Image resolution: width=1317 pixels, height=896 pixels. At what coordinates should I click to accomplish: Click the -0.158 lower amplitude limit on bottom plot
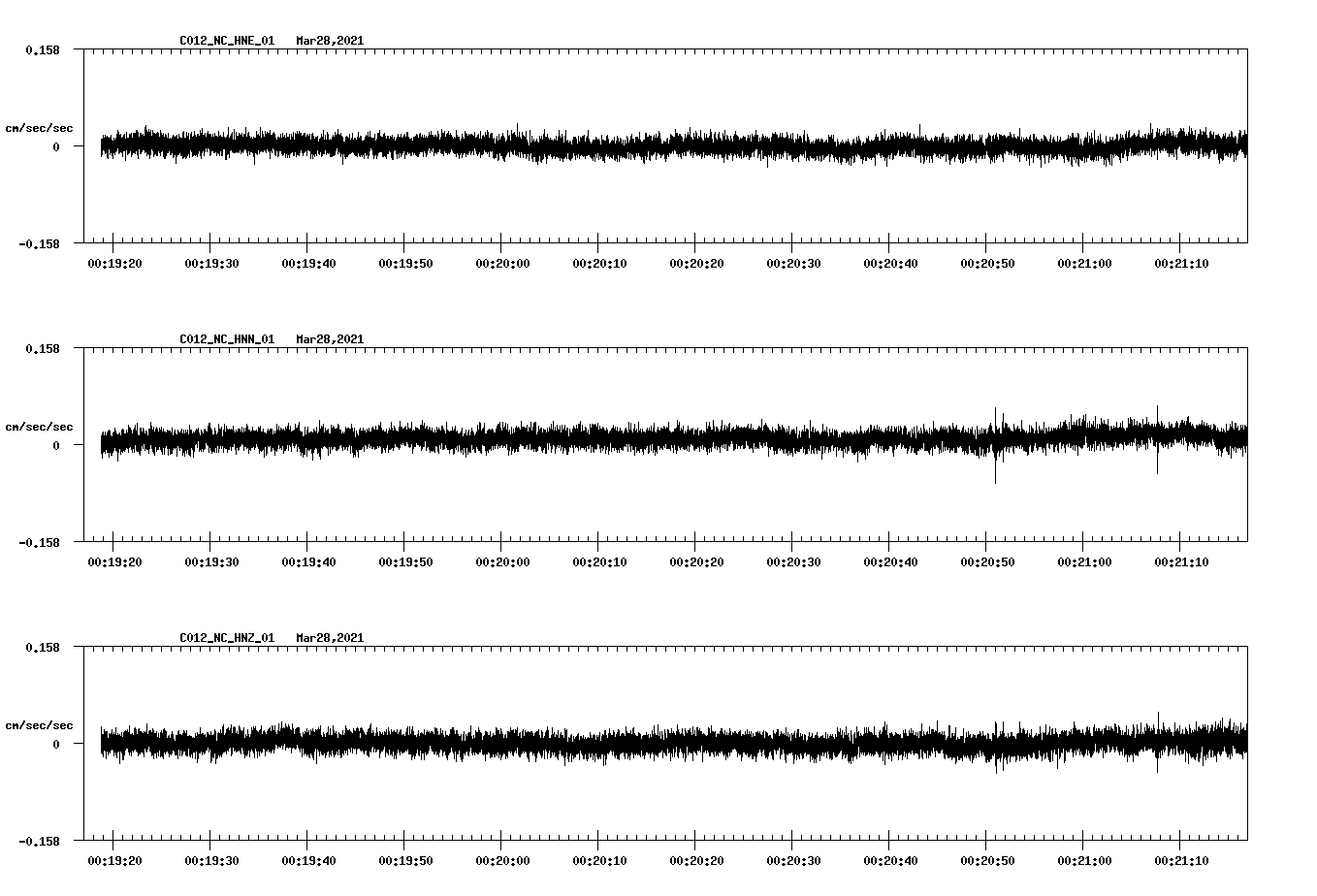(39, 843)
